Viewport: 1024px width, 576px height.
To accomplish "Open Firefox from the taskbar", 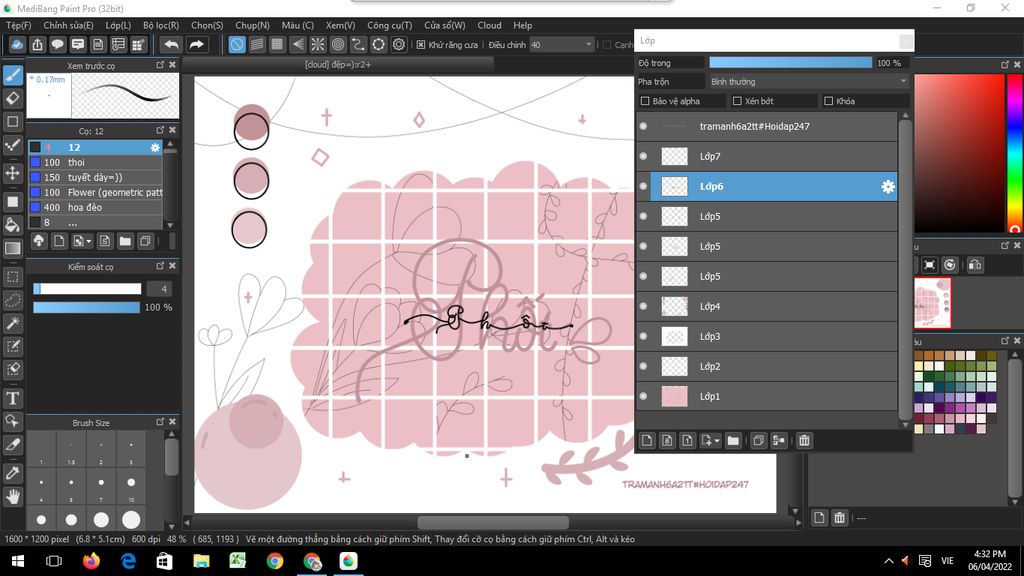I will (x=91, y=561).
